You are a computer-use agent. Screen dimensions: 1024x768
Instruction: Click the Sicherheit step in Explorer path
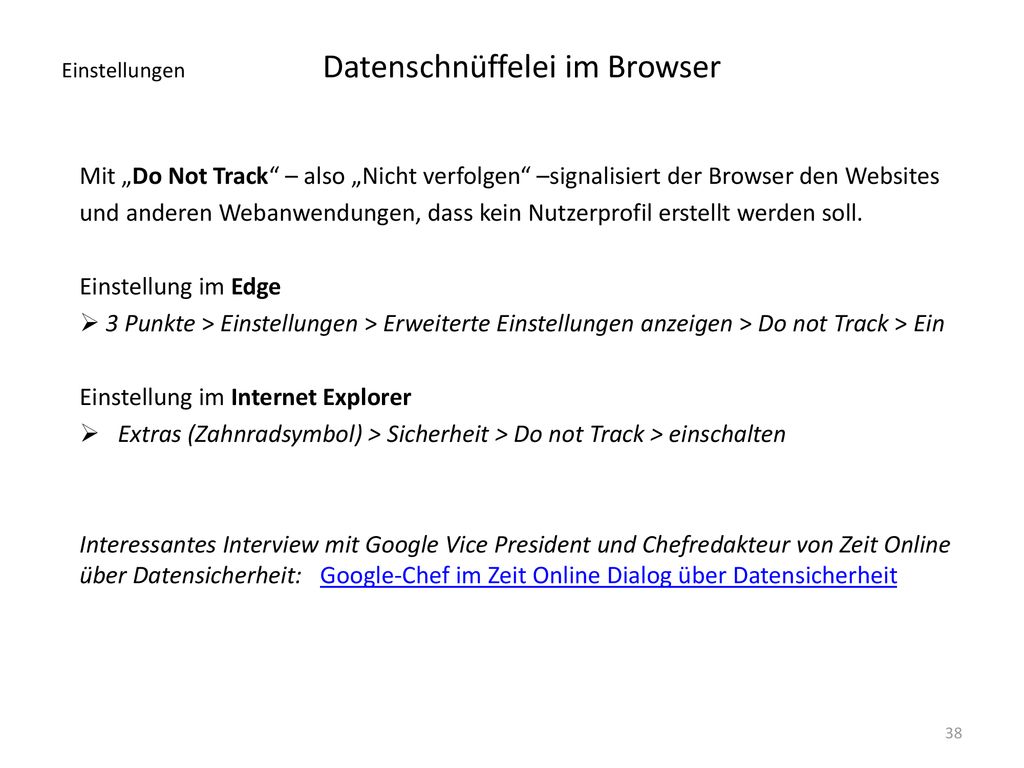click(x=438, y=434)
